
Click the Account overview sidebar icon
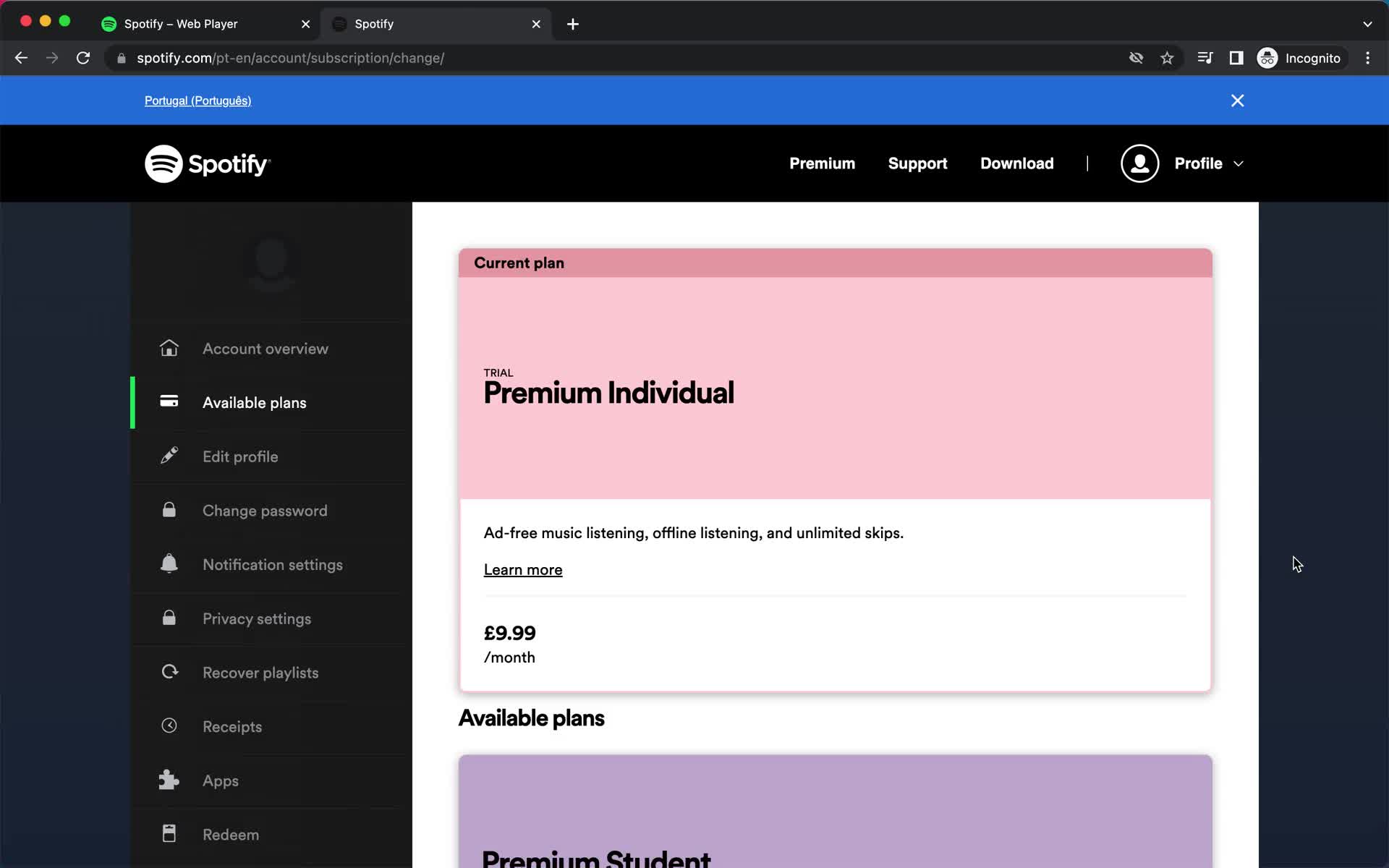point(168,348)
